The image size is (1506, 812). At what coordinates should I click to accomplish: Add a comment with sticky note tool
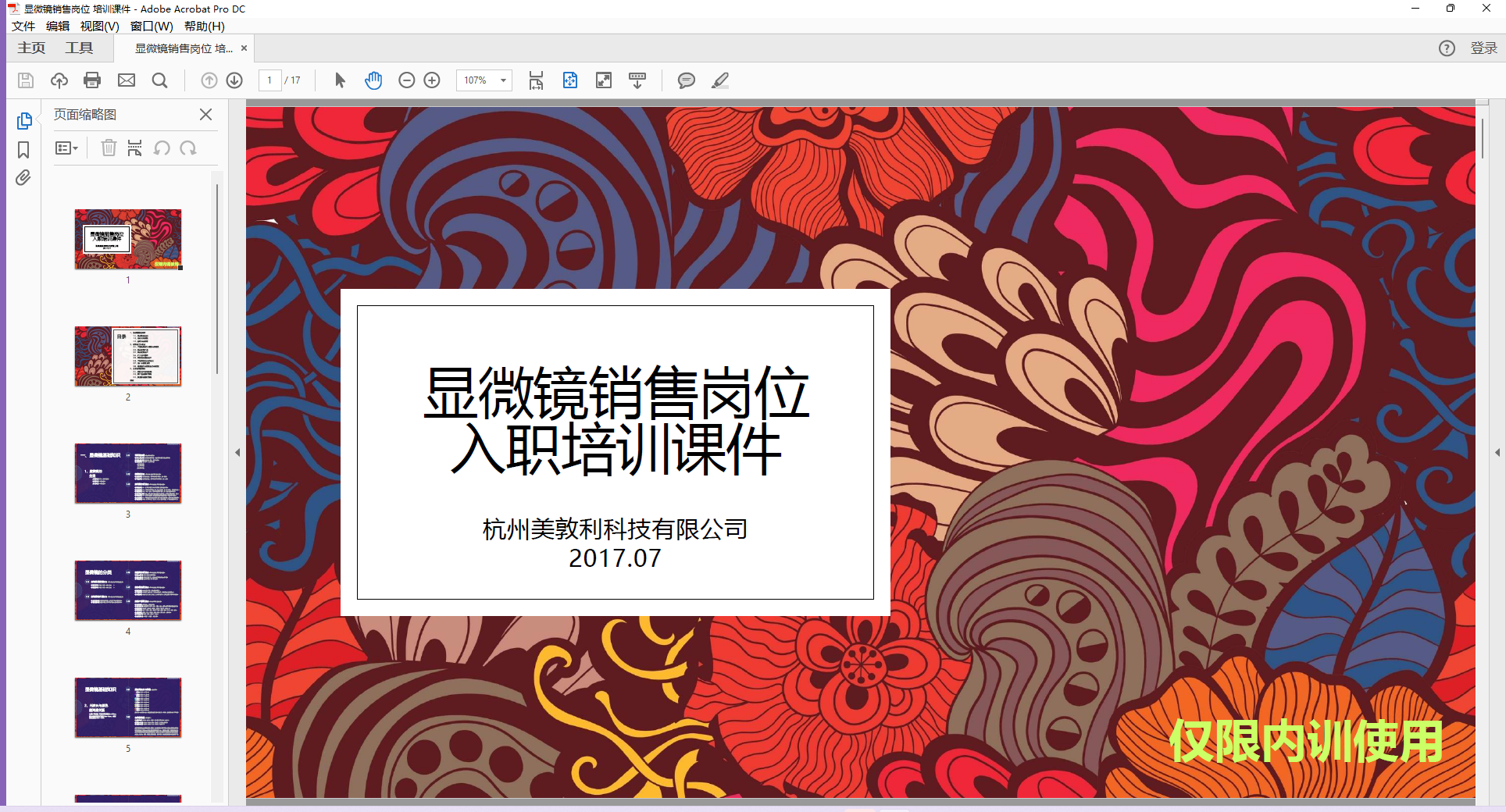point(686,80)
